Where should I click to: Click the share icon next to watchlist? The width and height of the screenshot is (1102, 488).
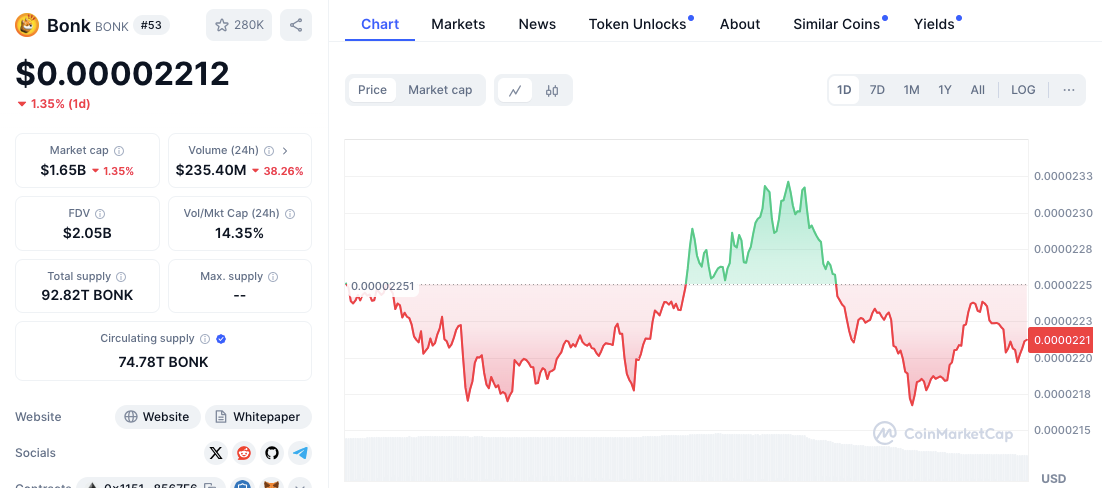point(295,24)
